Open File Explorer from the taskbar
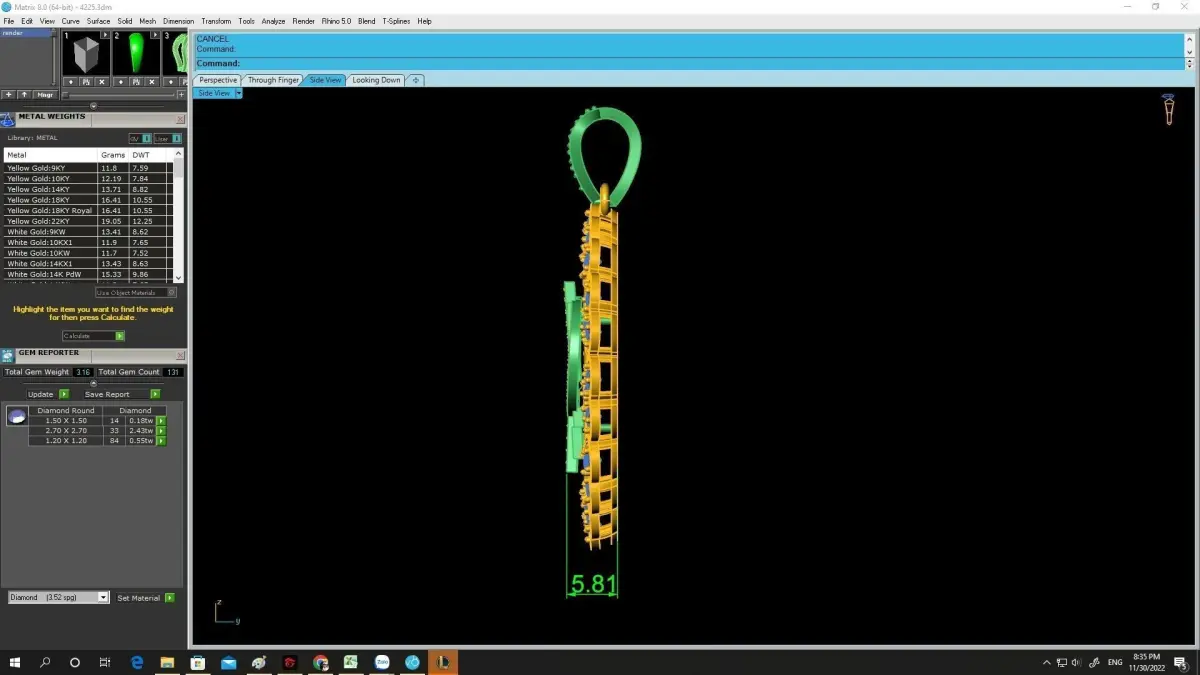1200x675 pixels. (x=168, y=662)
